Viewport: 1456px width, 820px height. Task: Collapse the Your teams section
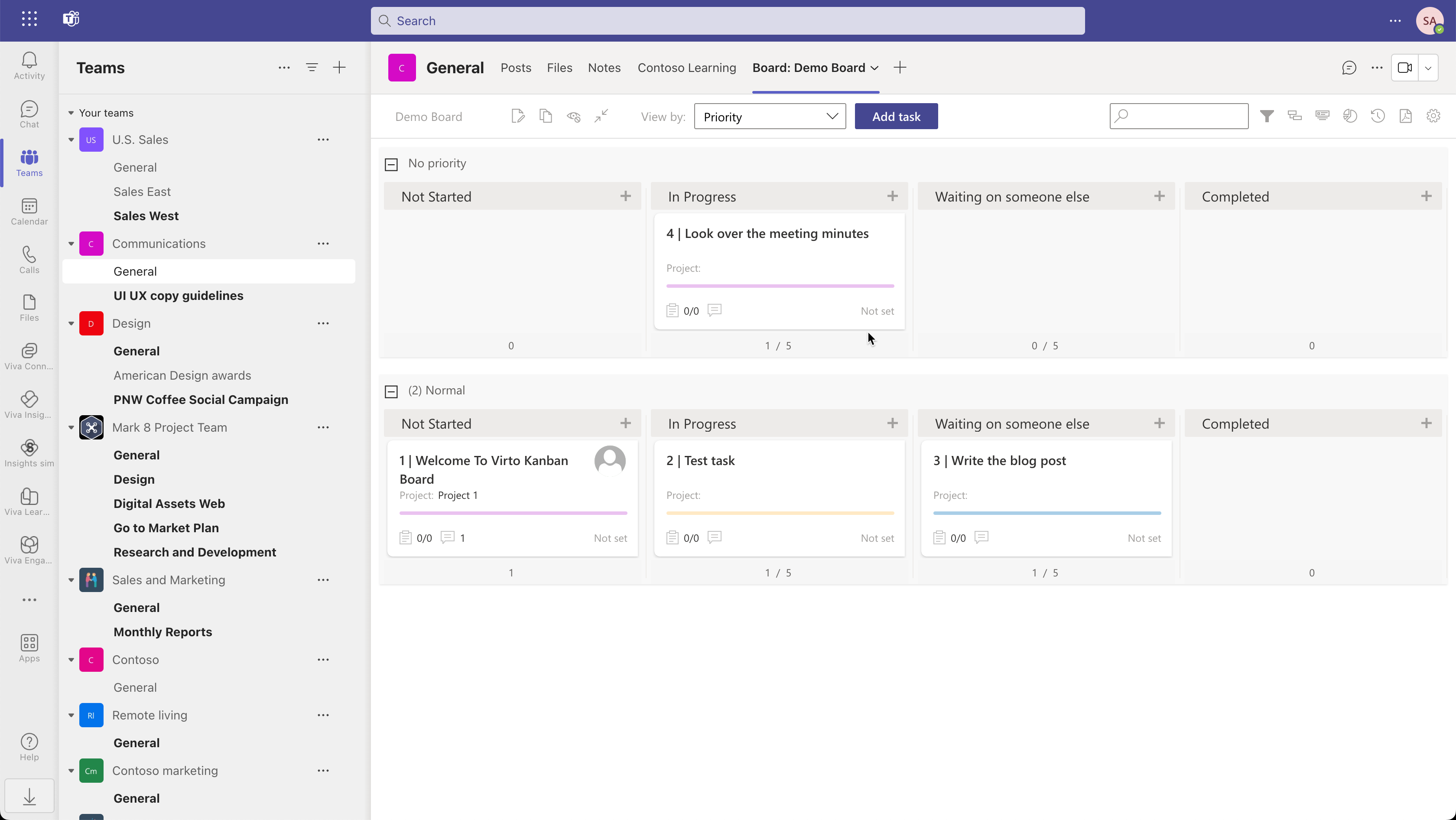71,113
